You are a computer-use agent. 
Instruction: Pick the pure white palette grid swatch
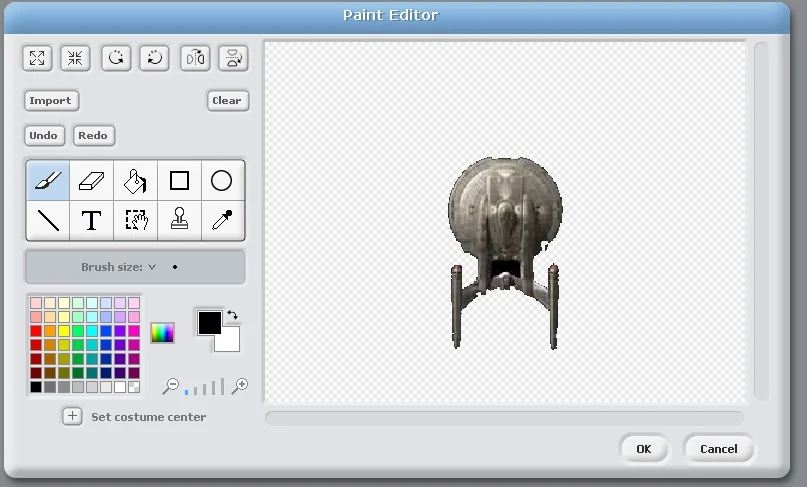pos(120,387)
